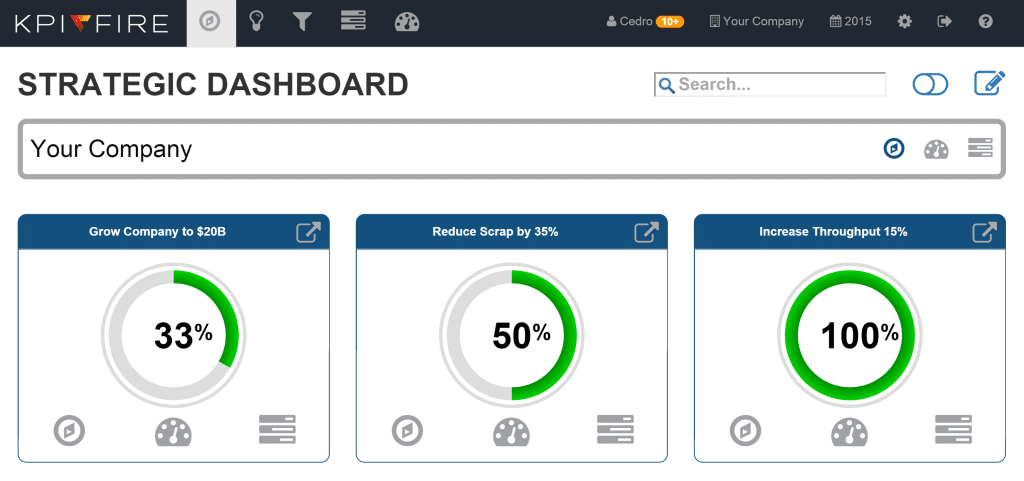Click the edit dashboard pencil icon
Image resolution: width=1024 pixels, height=481 pixels.
click(989, 84)
